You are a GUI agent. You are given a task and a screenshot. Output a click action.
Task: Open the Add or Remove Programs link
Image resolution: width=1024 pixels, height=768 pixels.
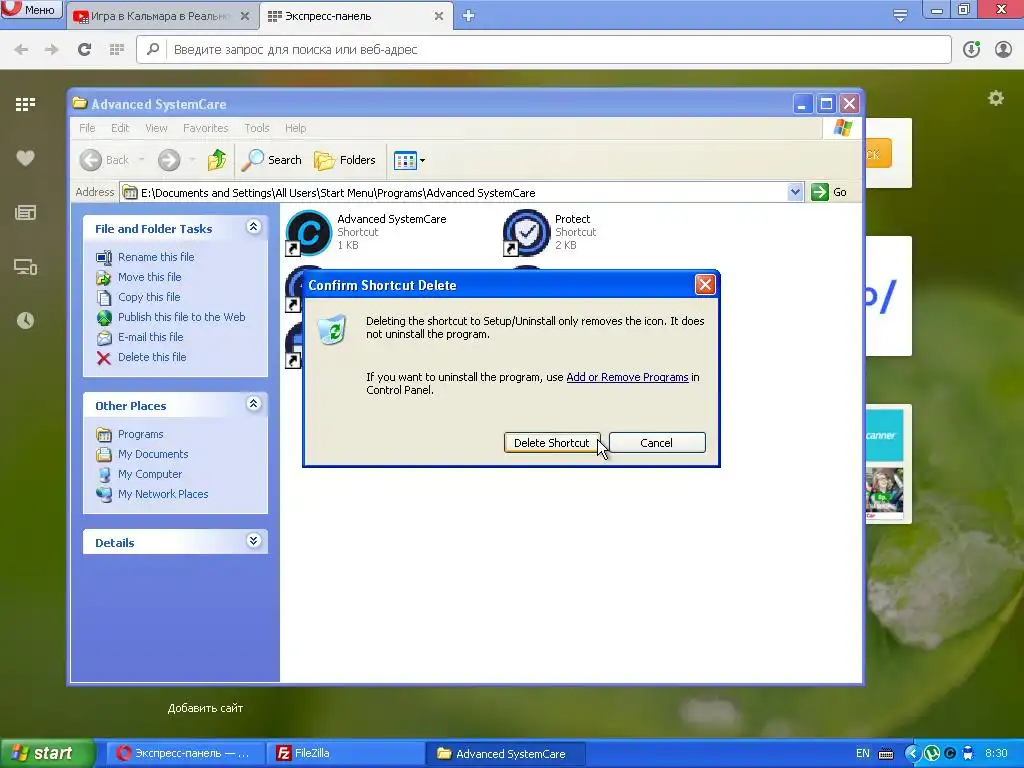point(627,377)
